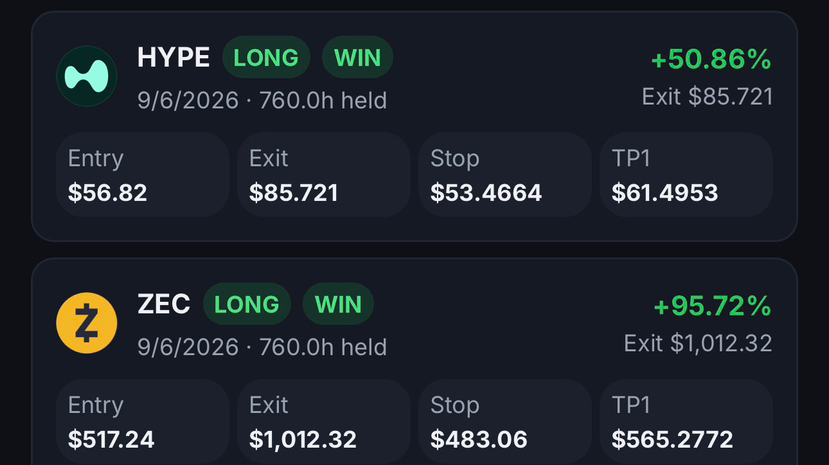Select the HYPE LONG badge
Viewport: 829px width, 465px height.
[x=266, y=57]
